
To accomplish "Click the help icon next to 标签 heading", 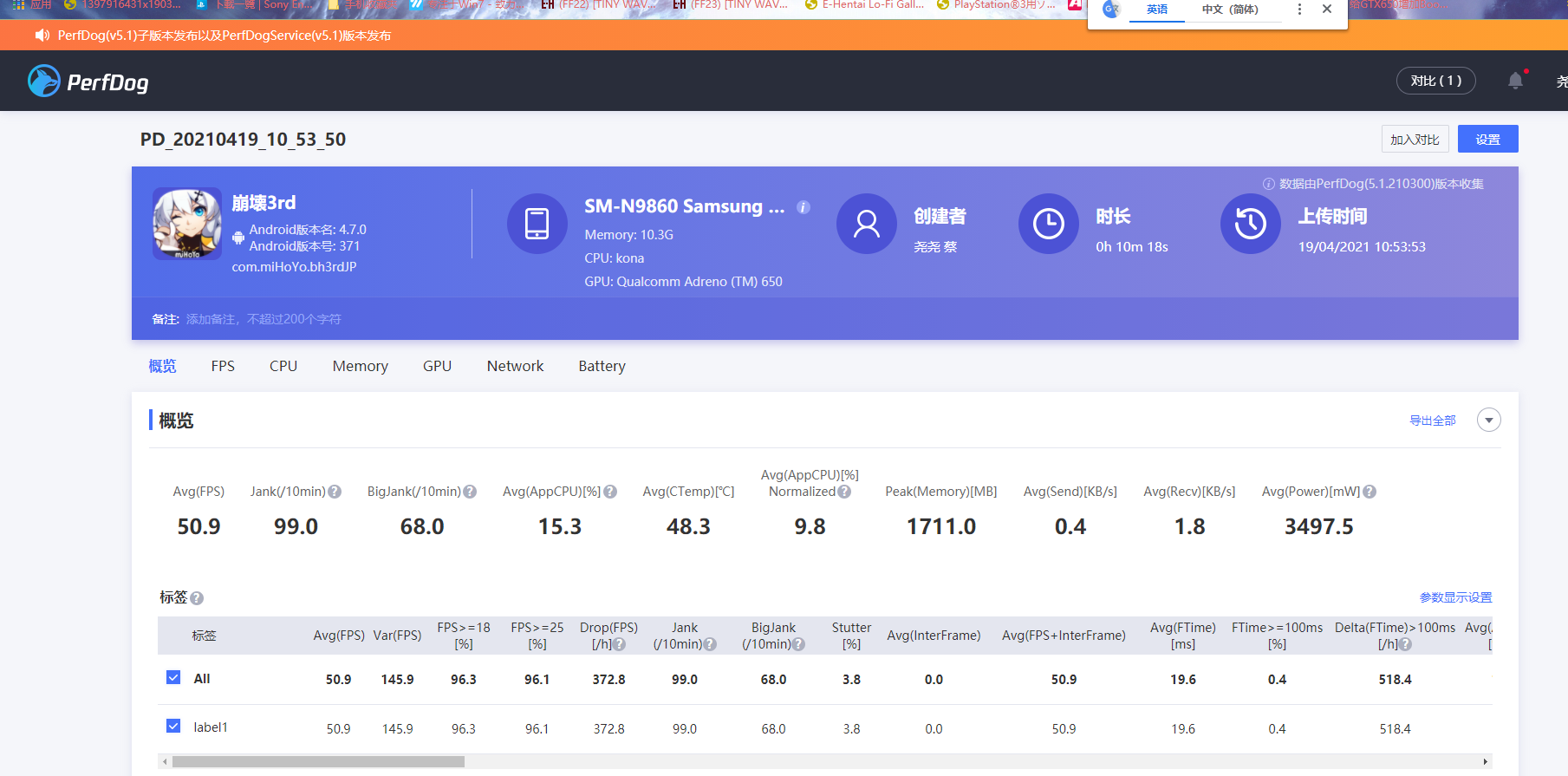I will point(197,598).
